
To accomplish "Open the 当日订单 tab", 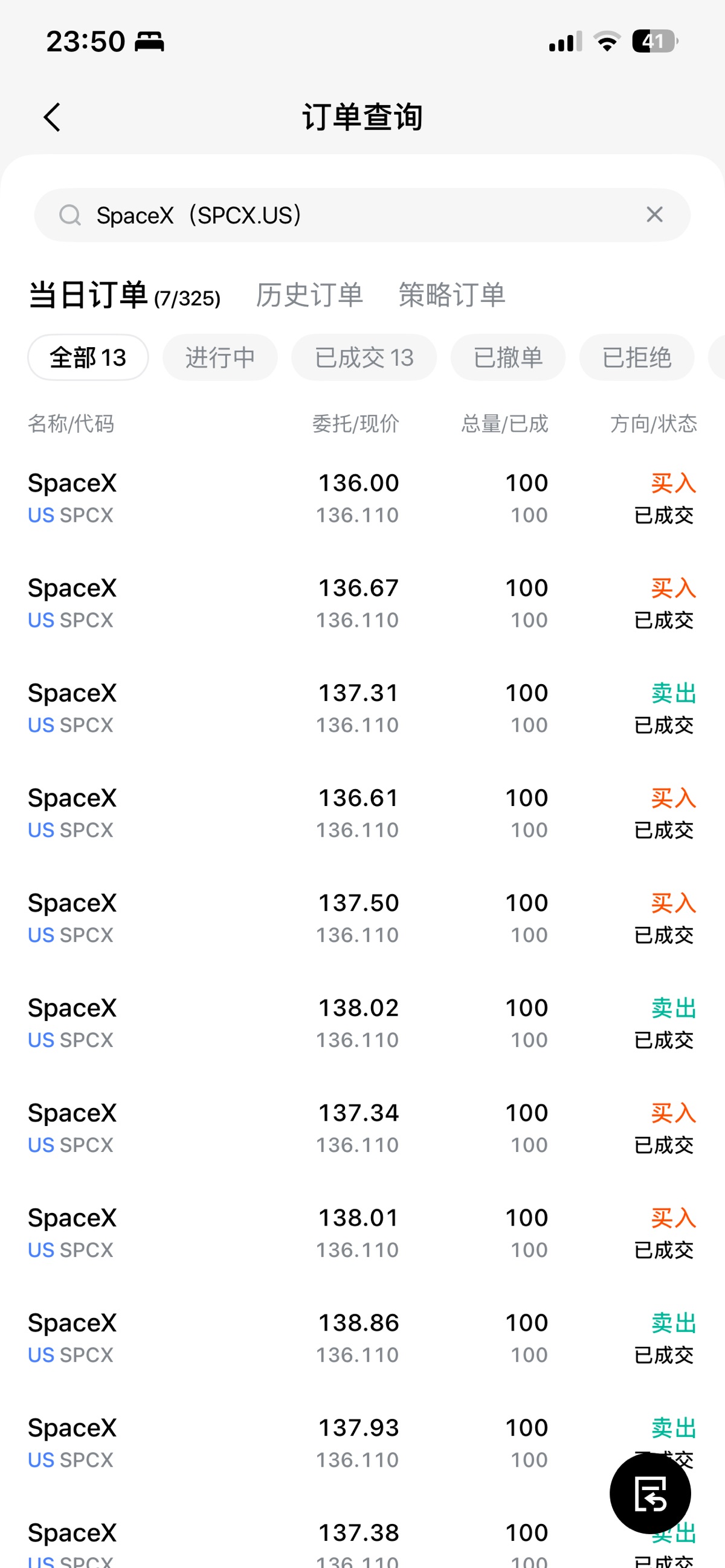I will point(124,295).
